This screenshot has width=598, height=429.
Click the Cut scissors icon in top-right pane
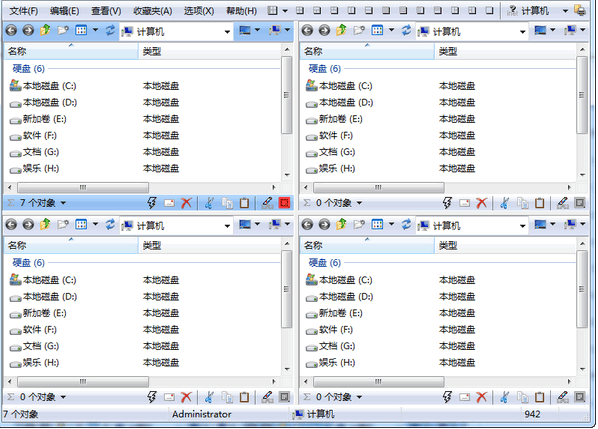coord(505,203)
